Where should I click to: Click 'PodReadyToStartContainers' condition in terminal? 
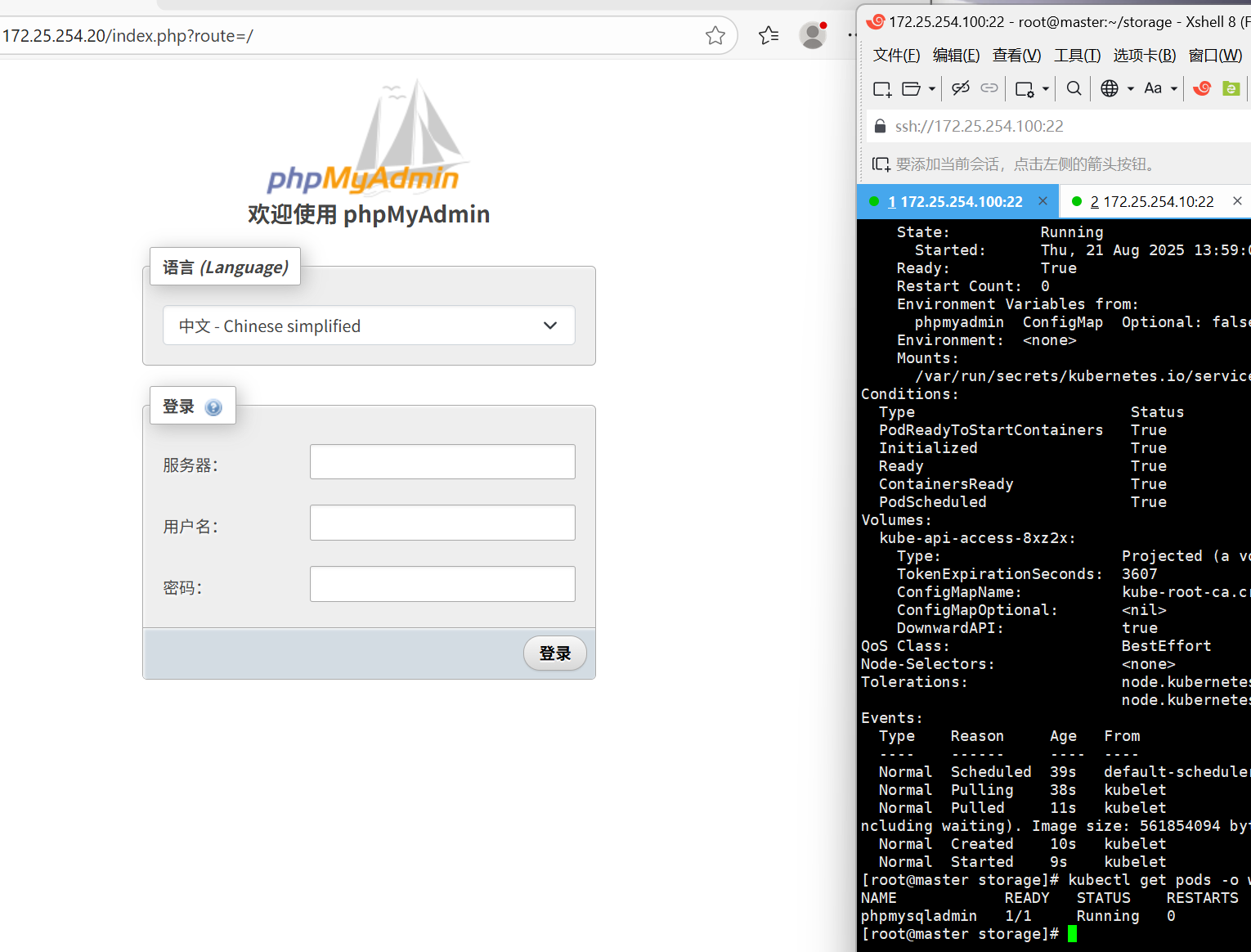click(991, 430)
